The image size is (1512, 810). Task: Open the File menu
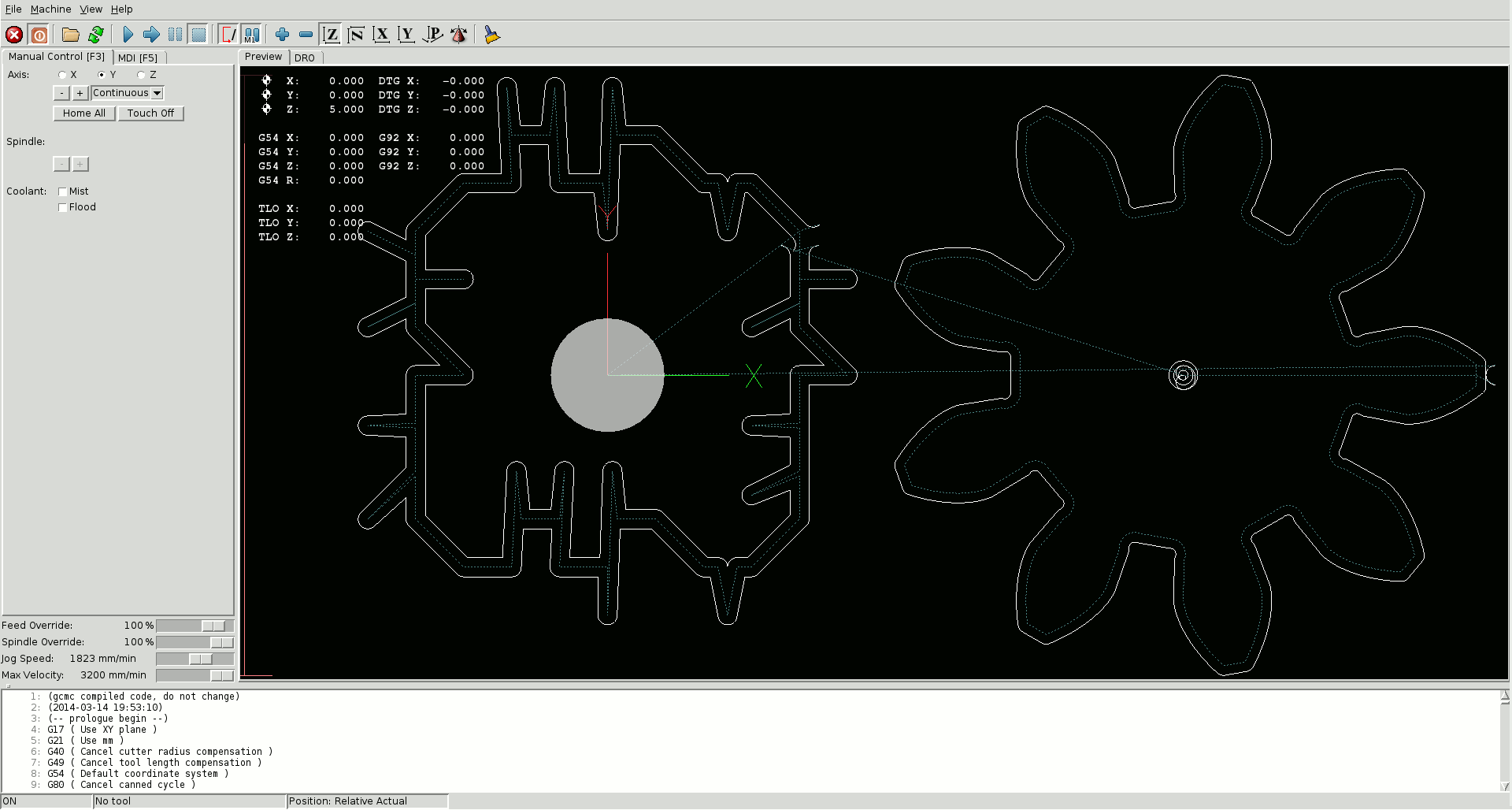13,9
